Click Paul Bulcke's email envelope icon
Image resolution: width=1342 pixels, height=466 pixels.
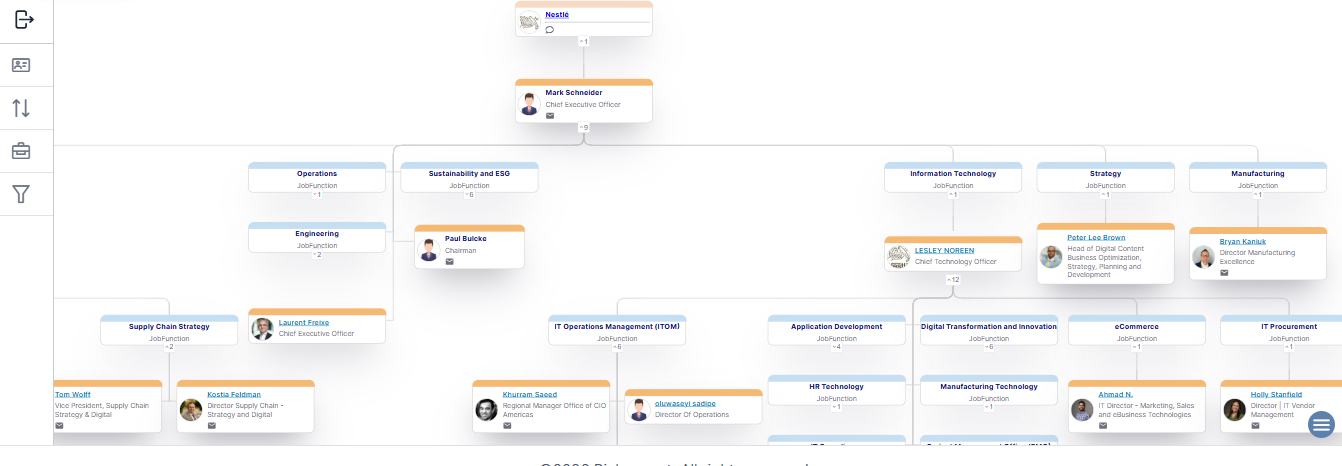click(450, 262)
